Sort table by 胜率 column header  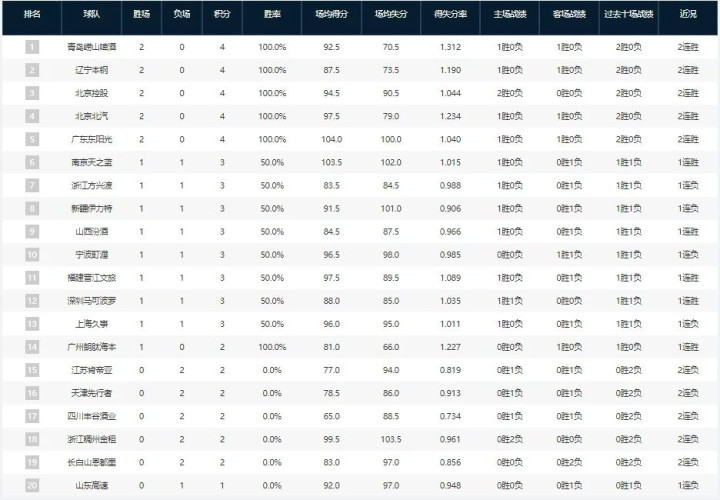272,17
